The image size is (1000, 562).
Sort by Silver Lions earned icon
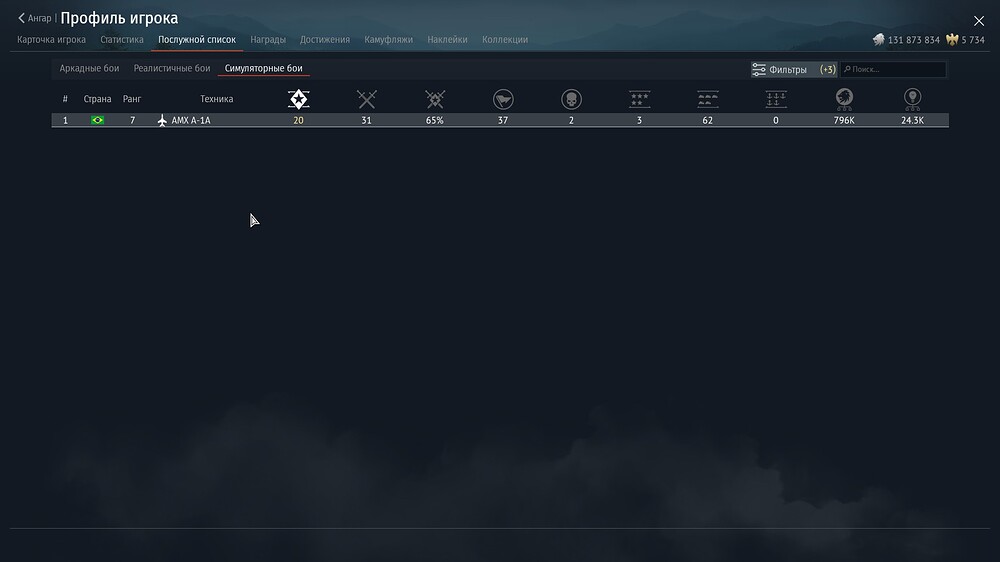844,99
